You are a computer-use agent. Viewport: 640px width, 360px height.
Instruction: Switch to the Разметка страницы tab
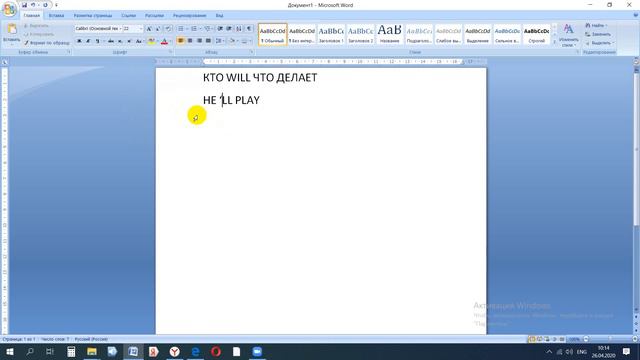pos(93,16)
